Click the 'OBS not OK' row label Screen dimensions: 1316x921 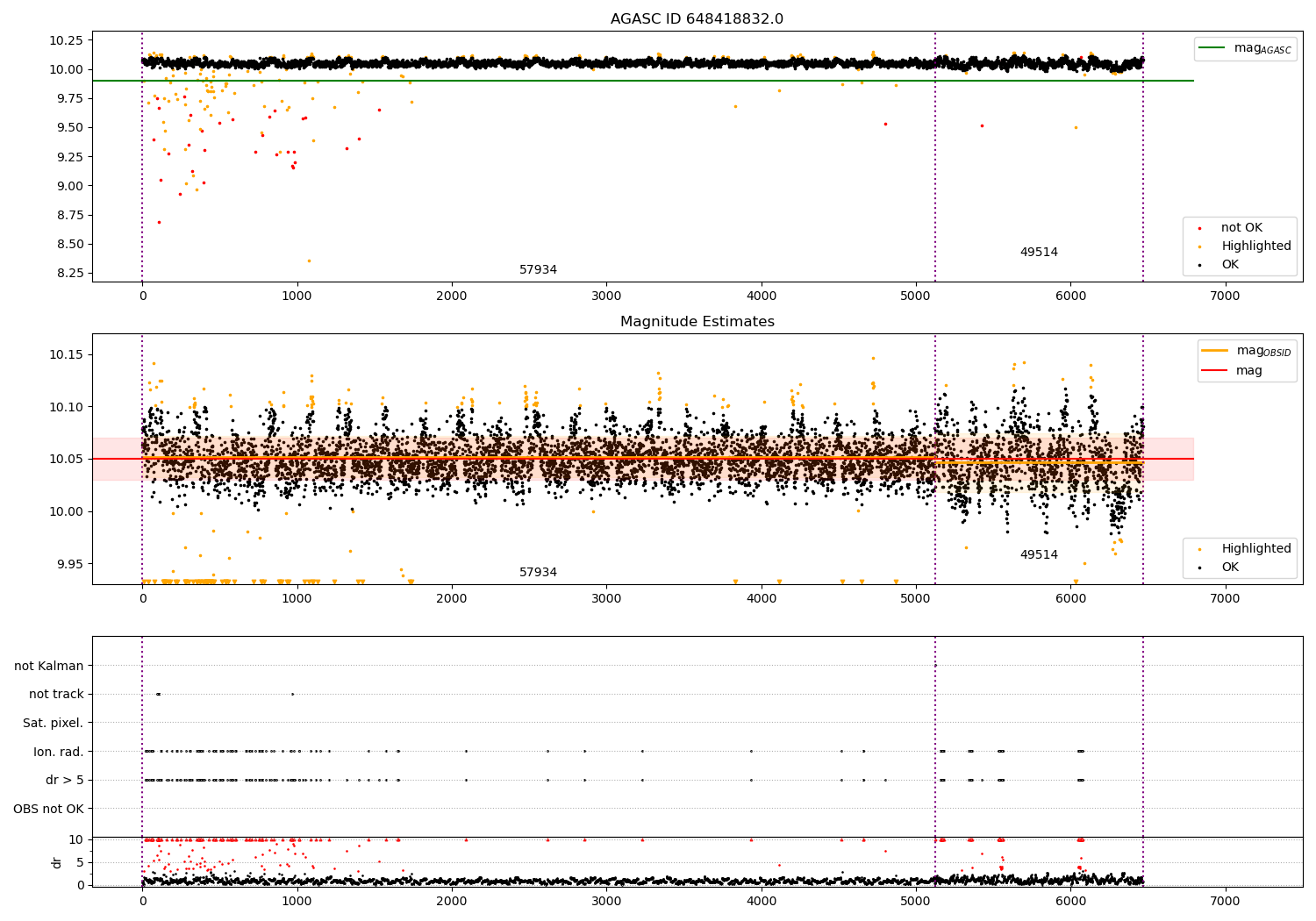point(49,809)
